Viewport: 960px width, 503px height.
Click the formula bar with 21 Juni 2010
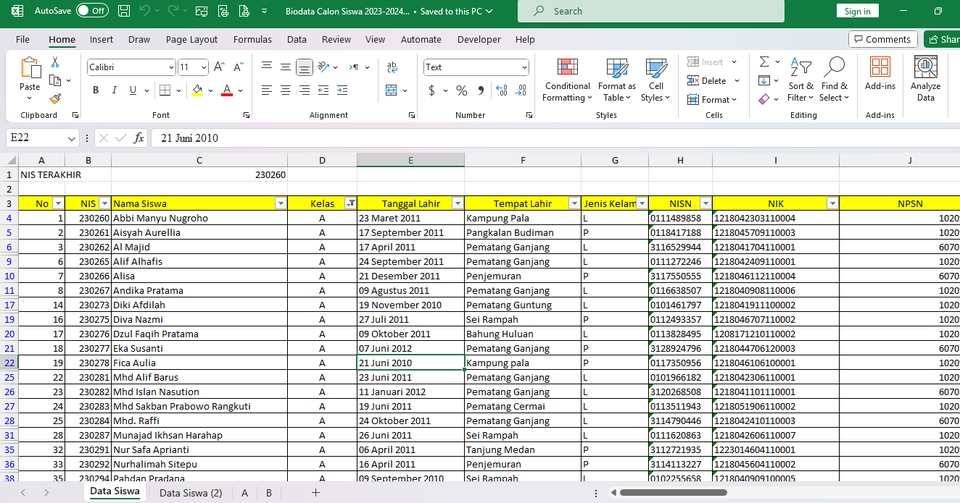554,138
